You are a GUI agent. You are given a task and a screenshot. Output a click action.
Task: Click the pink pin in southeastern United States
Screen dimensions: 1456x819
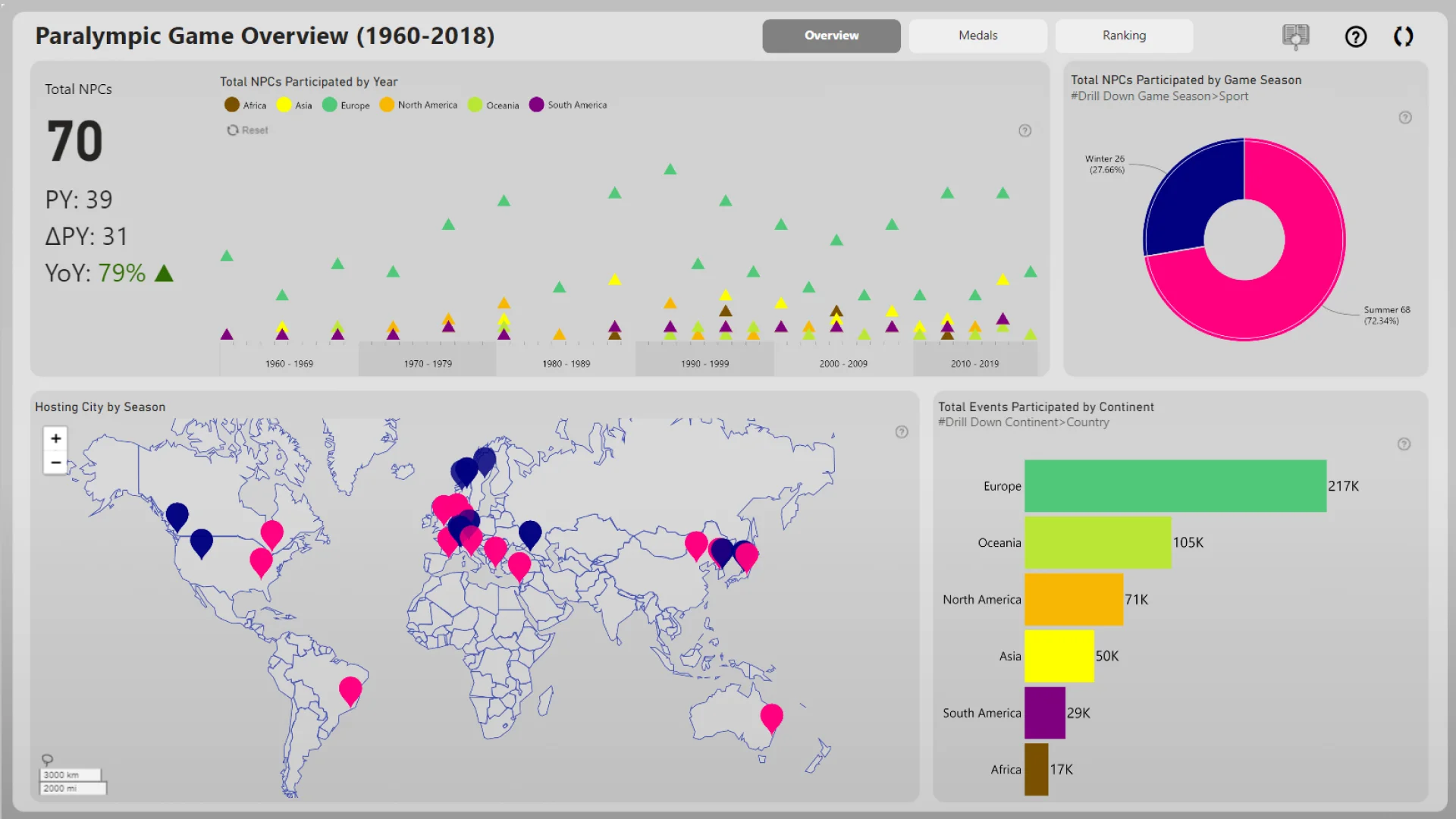(x=261, y=561)
